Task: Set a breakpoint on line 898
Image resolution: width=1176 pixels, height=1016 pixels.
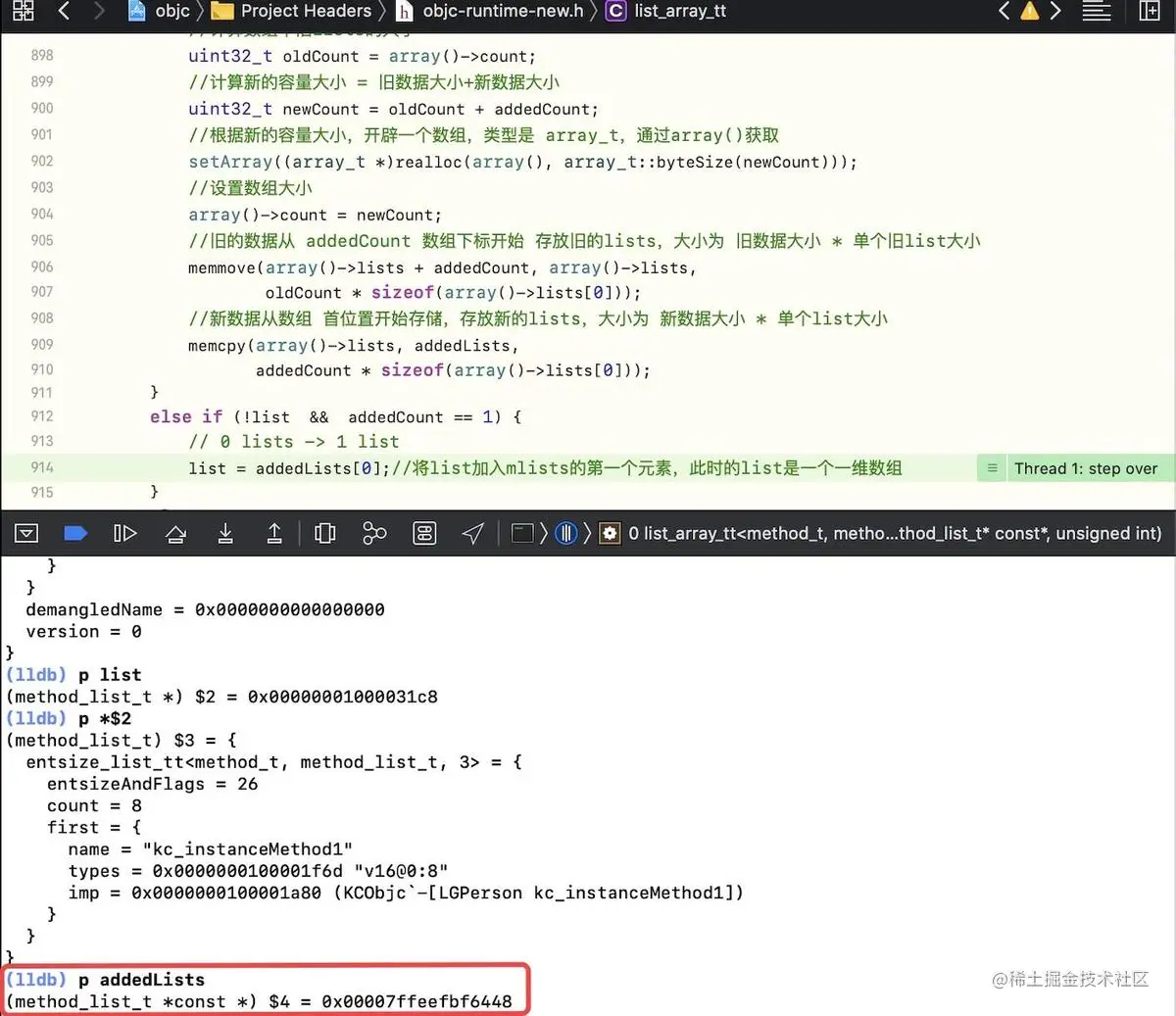Action: coord(42,56)
